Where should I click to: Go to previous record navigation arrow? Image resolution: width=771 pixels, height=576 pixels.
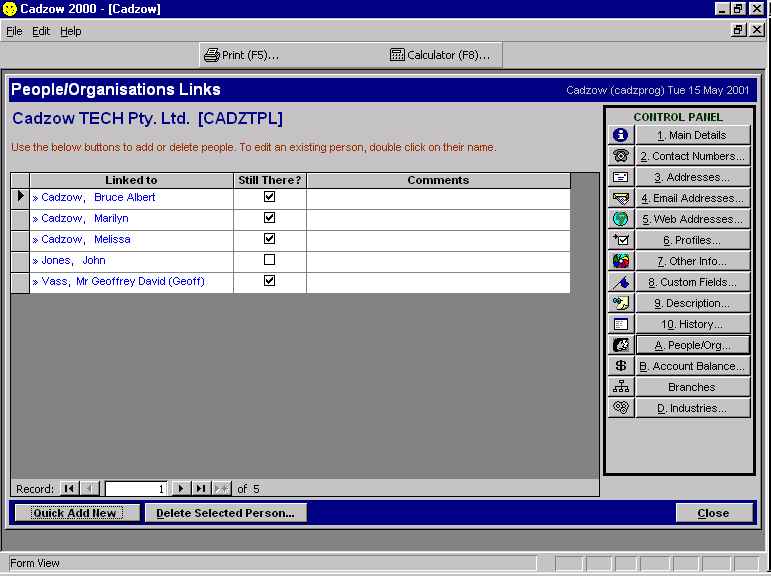[89, 488]
